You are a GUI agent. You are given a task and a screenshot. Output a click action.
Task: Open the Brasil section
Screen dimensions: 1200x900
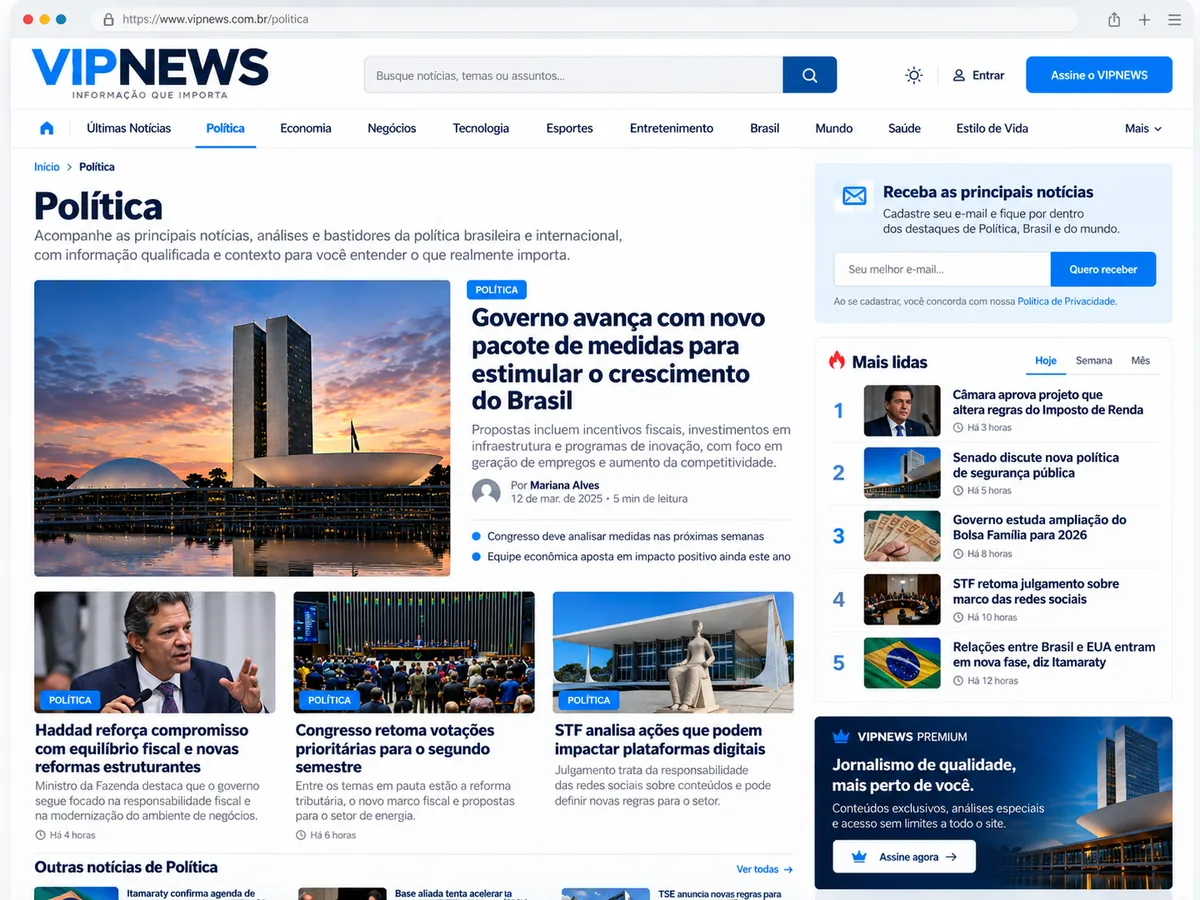point(765,128)
